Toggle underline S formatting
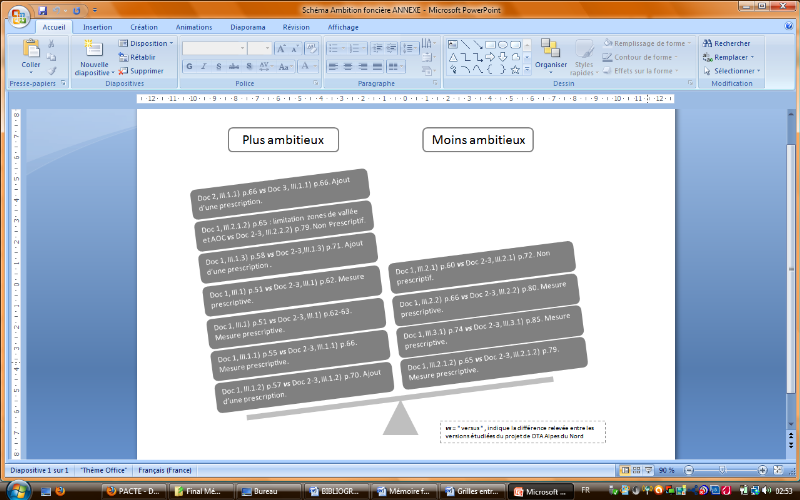 (218, 66)
